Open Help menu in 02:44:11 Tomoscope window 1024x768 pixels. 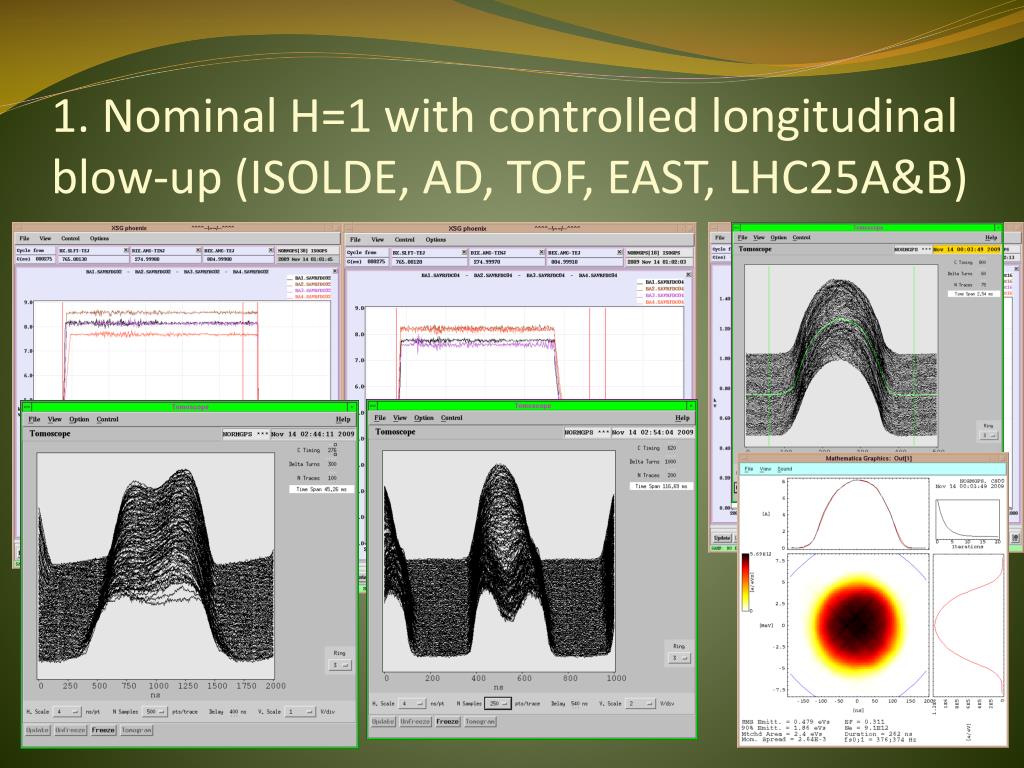coord(343,419)
